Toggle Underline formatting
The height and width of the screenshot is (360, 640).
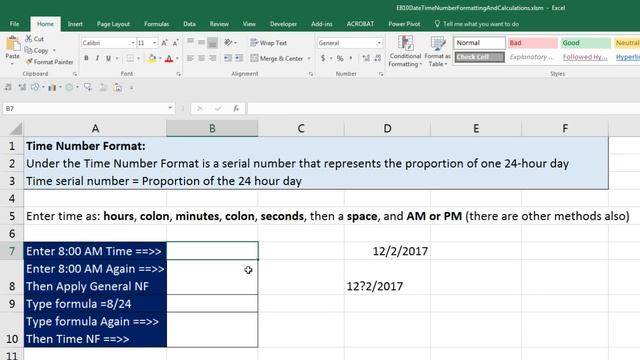[109, 58]
